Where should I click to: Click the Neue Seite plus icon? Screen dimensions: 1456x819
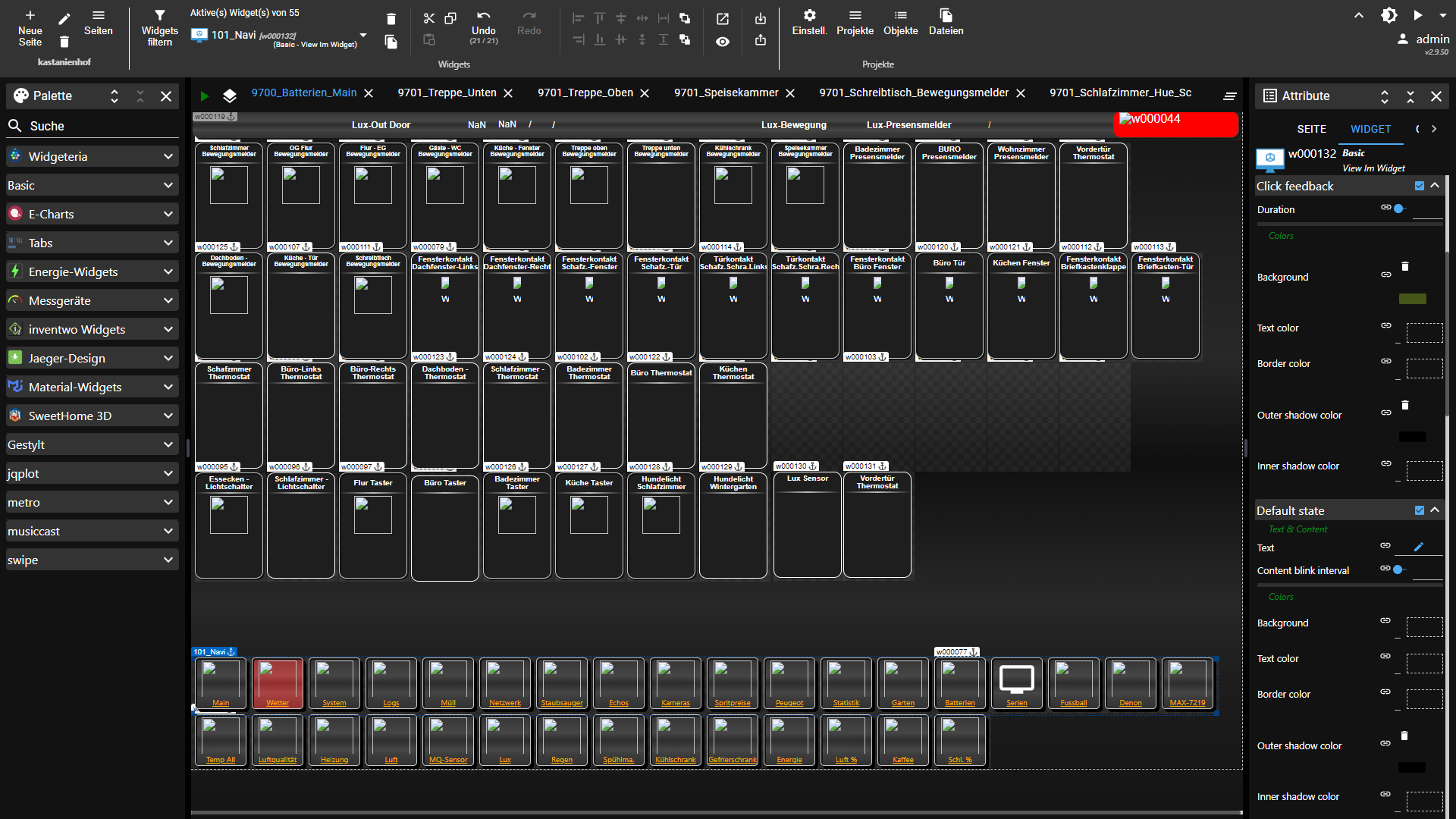pyautogui.click(x=30, y=15)
